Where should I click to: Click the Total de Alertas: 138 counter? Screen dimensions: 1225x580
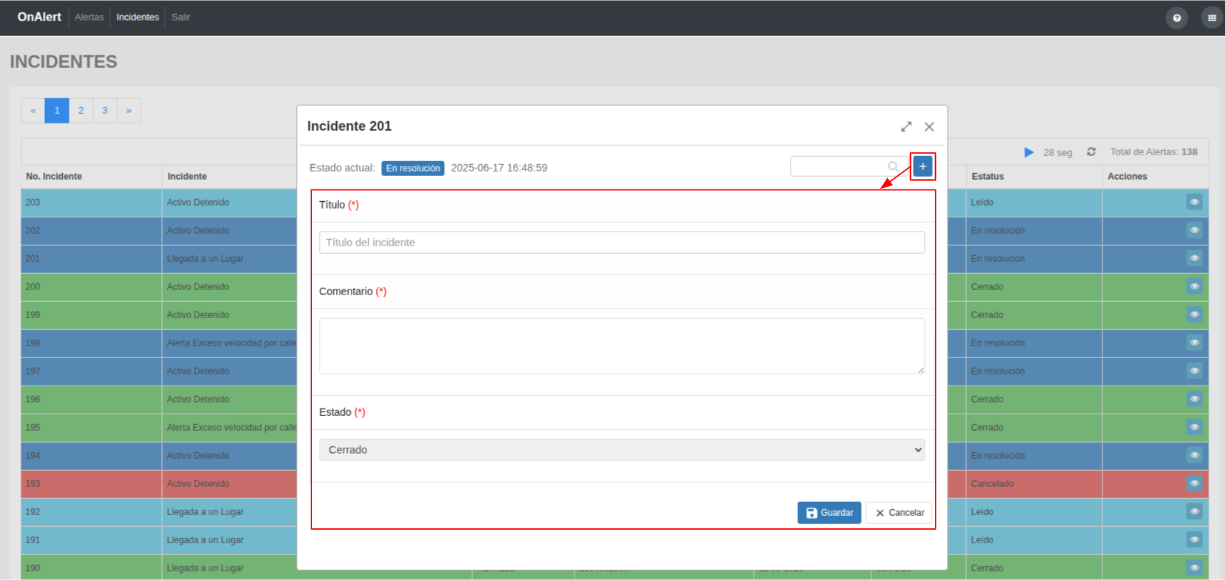pyautogui.click(x=1154, y=152)
